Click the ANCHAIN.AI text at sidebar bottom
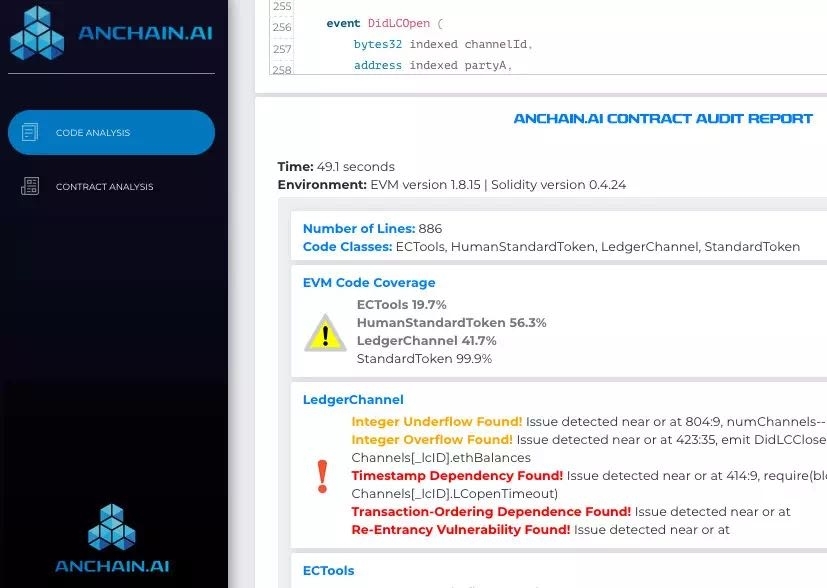Viewport: 827px width, 588px height. pyautogui.click(x=112, y=567)
